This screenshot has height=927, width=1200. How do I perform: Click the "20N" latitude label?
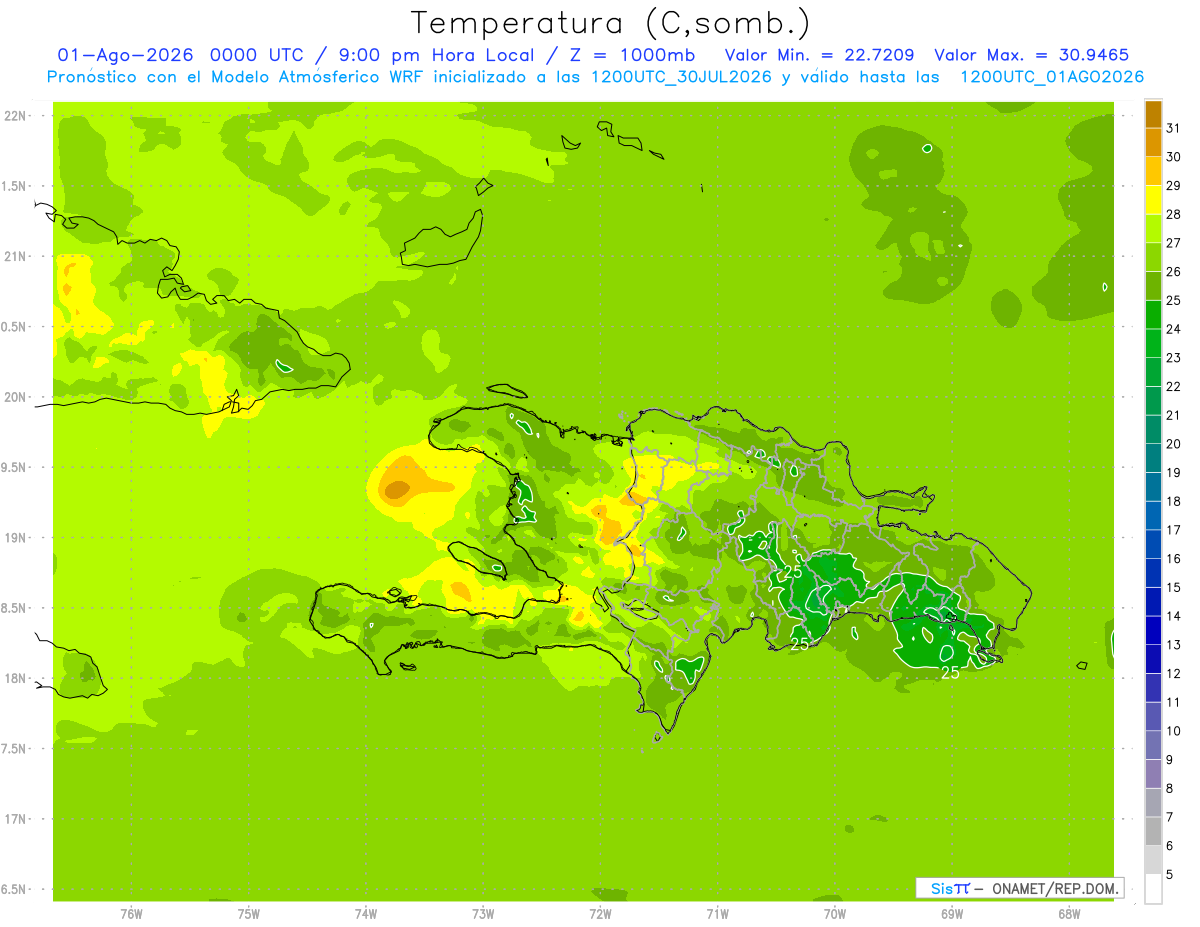click(x=14, y=398)
